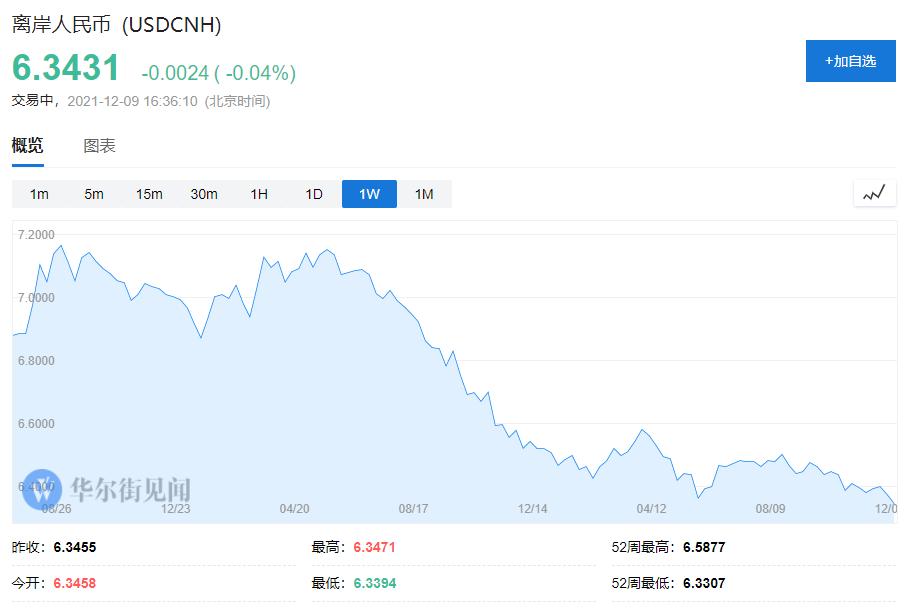906x608 pixels.
Task: Click the 6.3431 current price
Action: click(x=66, y=68)
